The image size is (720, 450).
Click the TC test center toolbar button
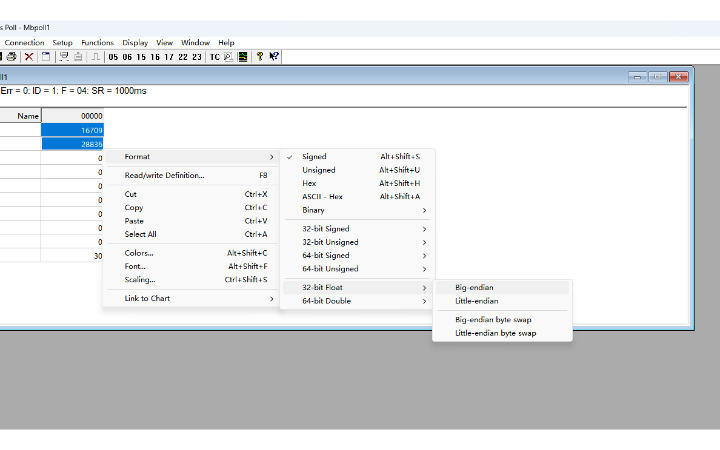pyautogui.click(x=214, y=57)
